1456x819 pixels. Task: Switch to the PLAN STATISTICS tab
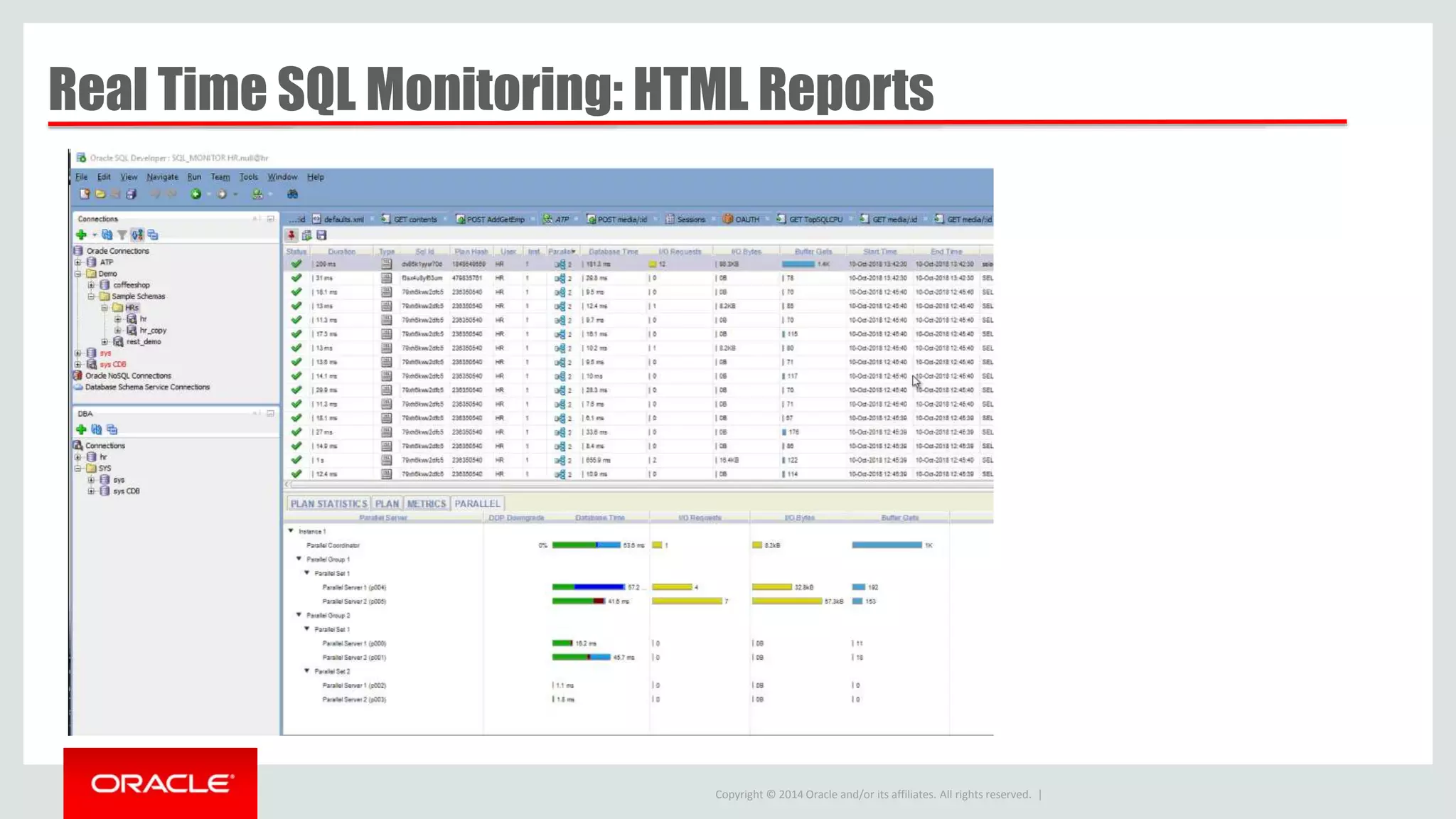pos(328,503)
